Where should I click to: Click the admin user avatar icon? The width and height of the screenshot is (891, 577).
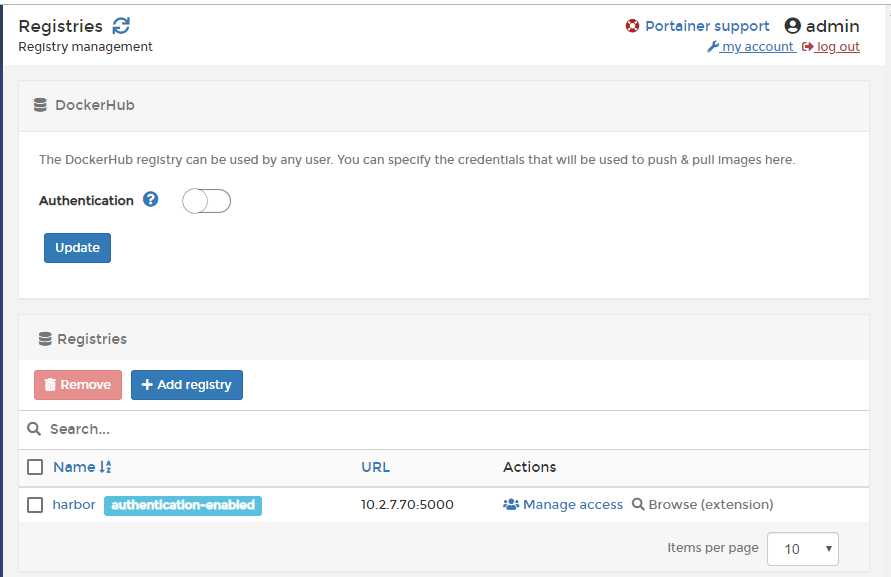tap(793, 26)
